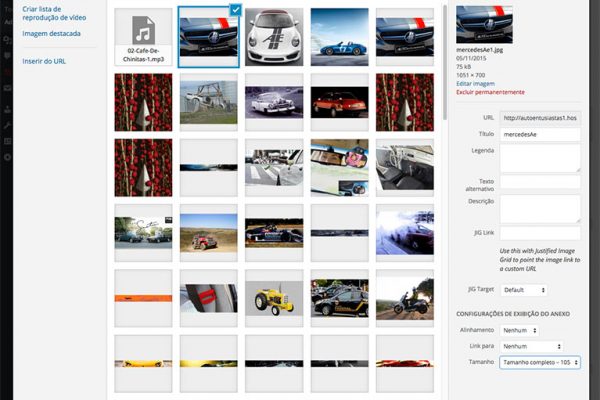Select the blue convertible number 17 thumbnail
The width and height of the screenshot is (600, 400).
tap(339, 36)
